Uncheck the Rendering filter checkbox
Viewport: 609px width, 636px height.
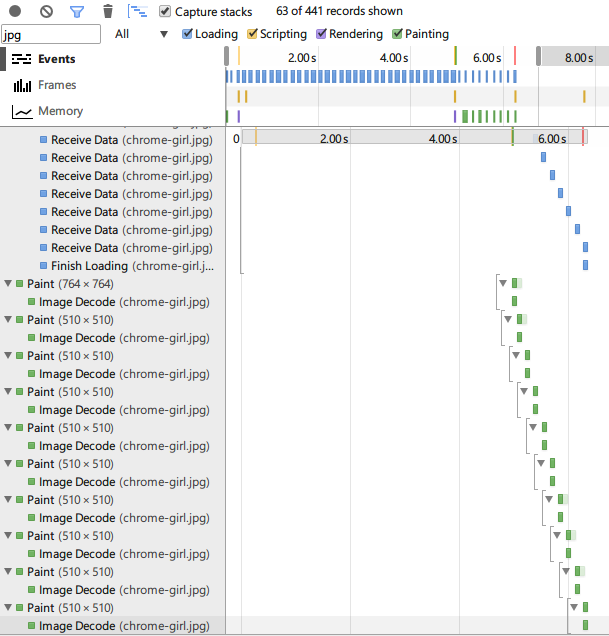tap(322, 34)
